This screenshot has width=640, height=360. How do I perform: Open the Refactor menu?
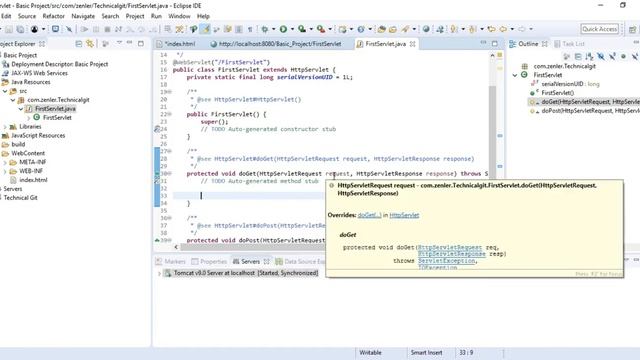point(53,16)
